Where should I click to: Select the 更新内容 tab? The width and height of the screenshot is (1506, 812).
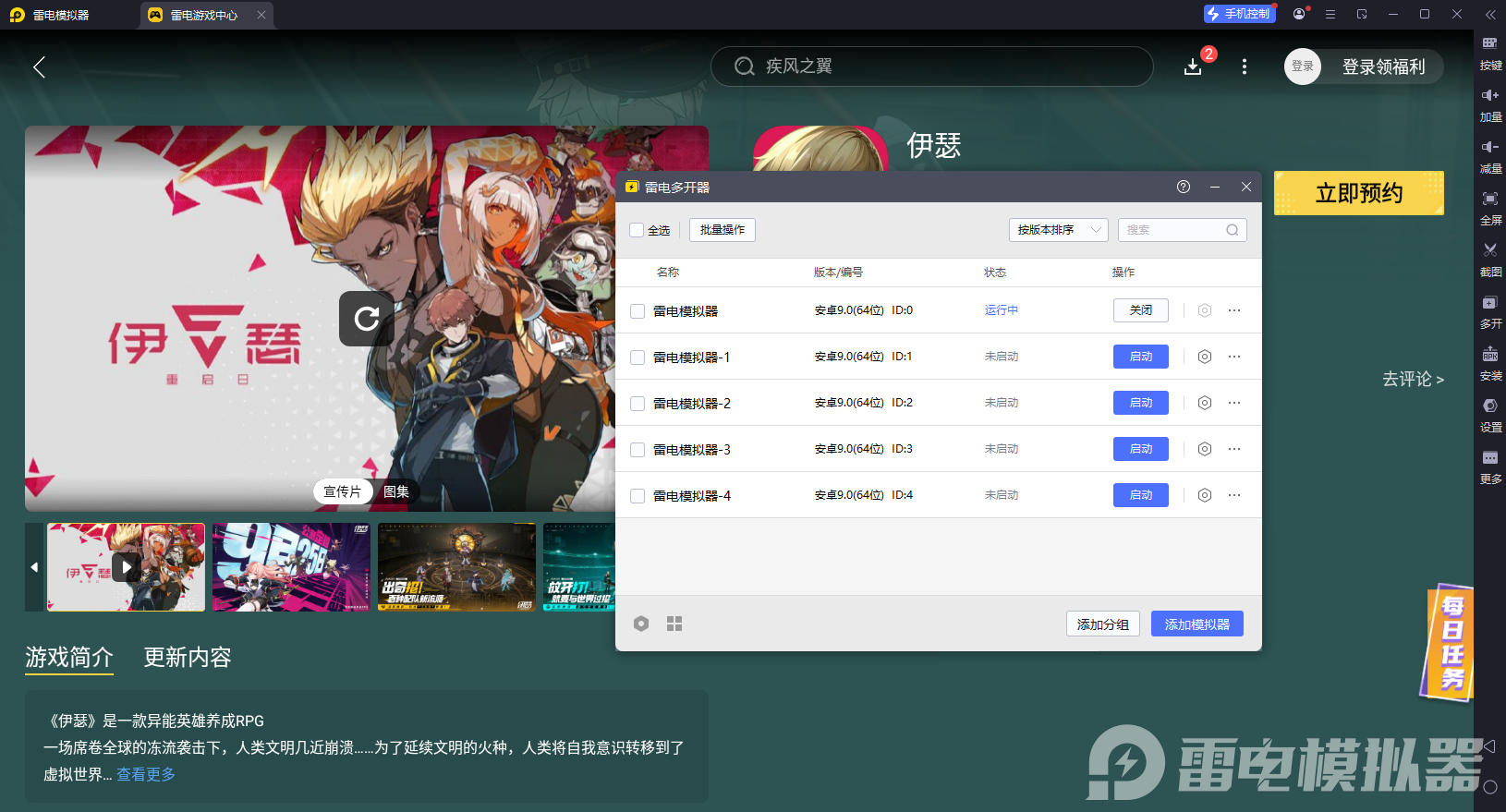click(x=188, y=658)
